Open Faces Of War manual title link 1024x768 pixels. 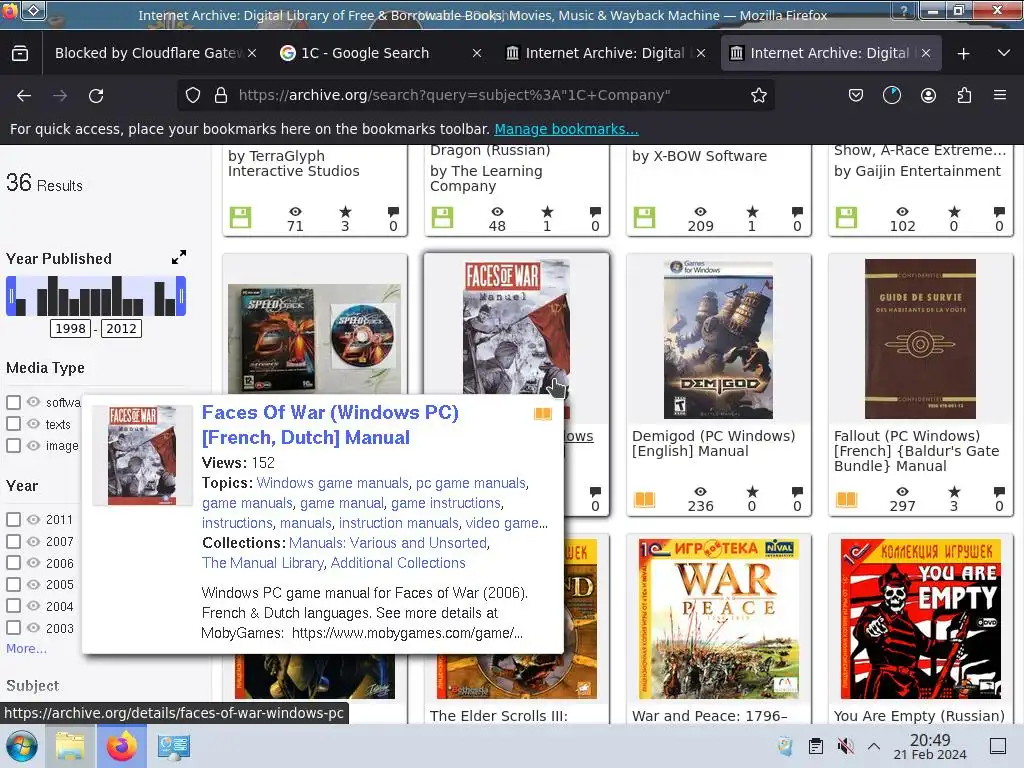coord(330,425)
